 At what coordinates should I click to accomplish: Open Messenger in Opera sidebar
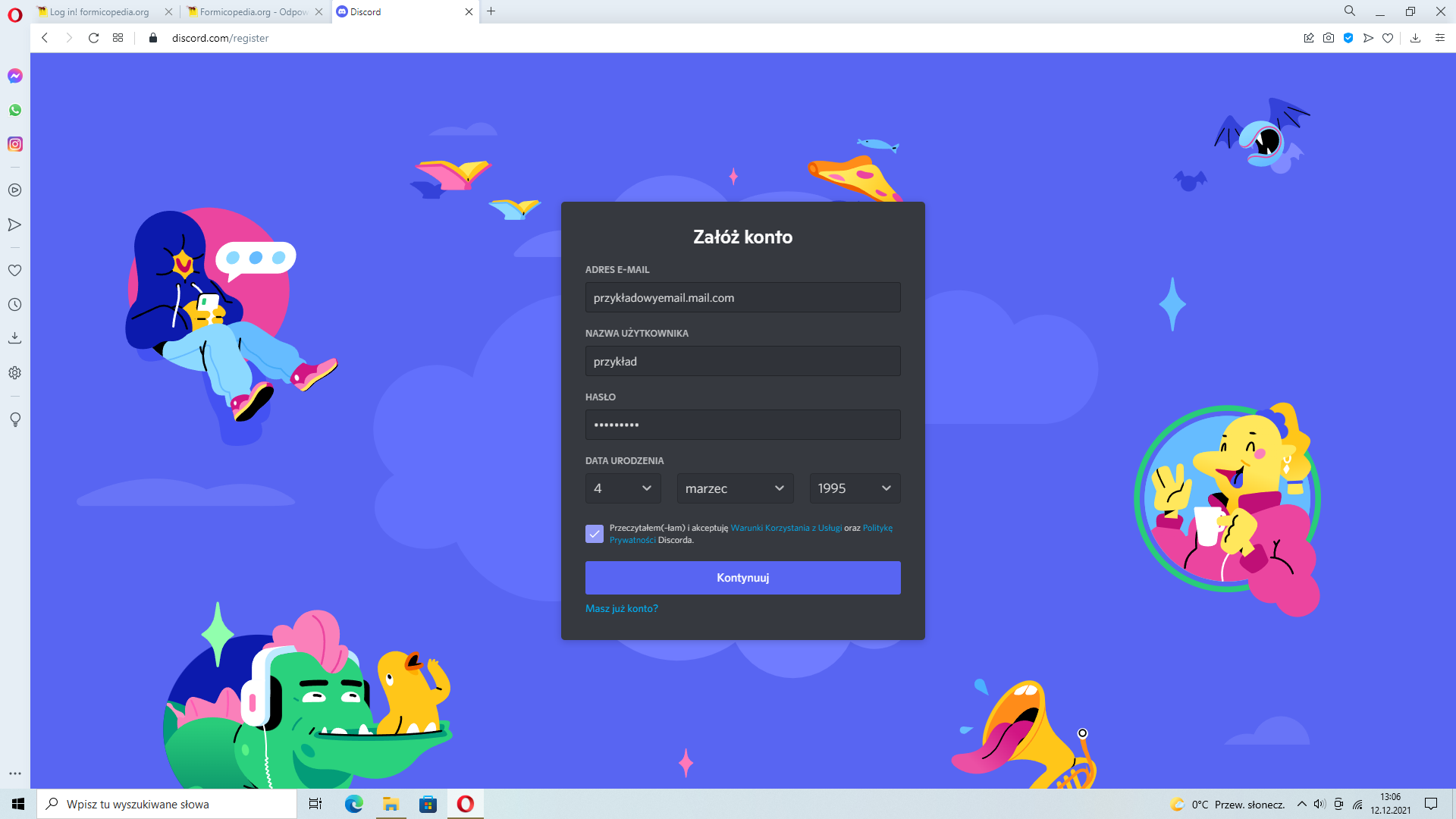pyautogui.click(x=15, y=76)
